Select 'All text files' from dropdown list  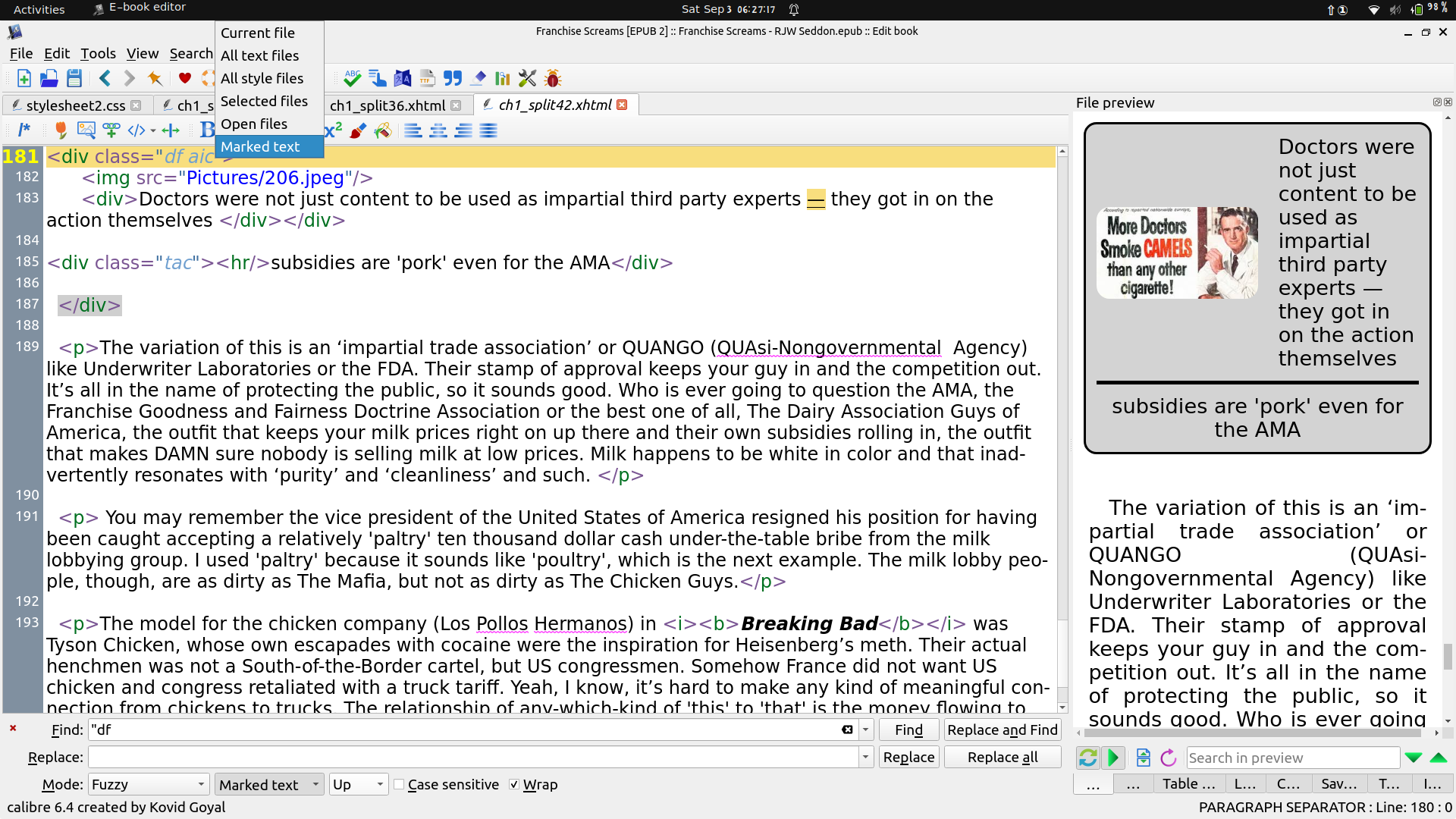click(259, 55)
